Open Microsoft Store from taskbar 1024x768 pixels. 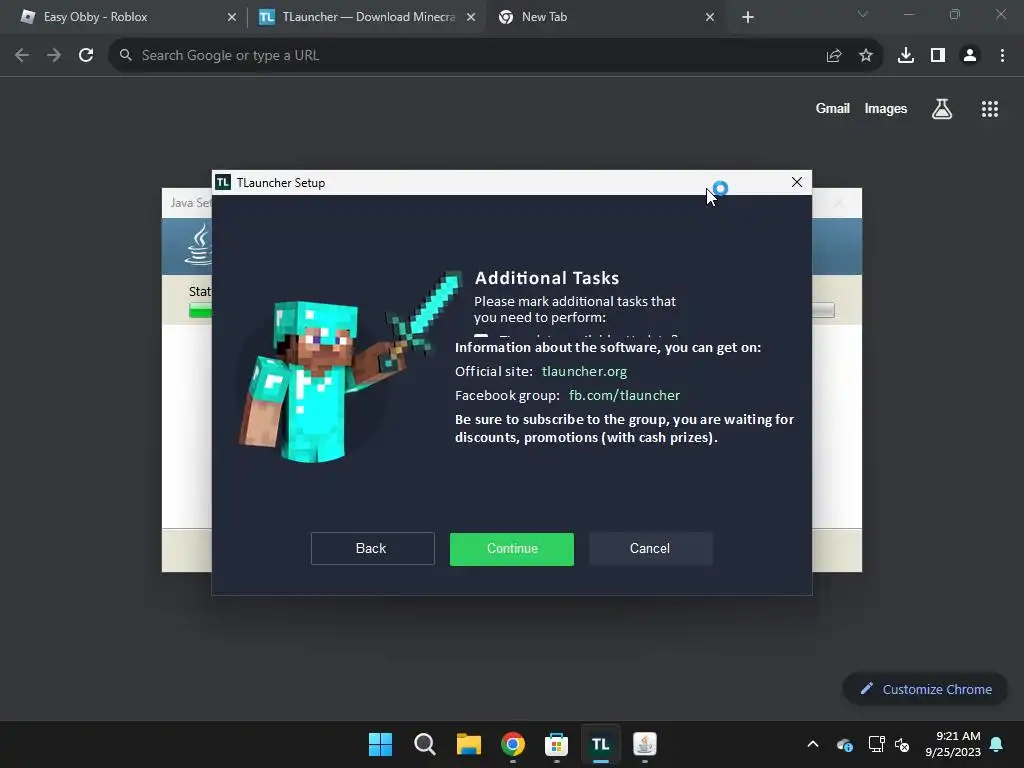(x=556, y=744)
